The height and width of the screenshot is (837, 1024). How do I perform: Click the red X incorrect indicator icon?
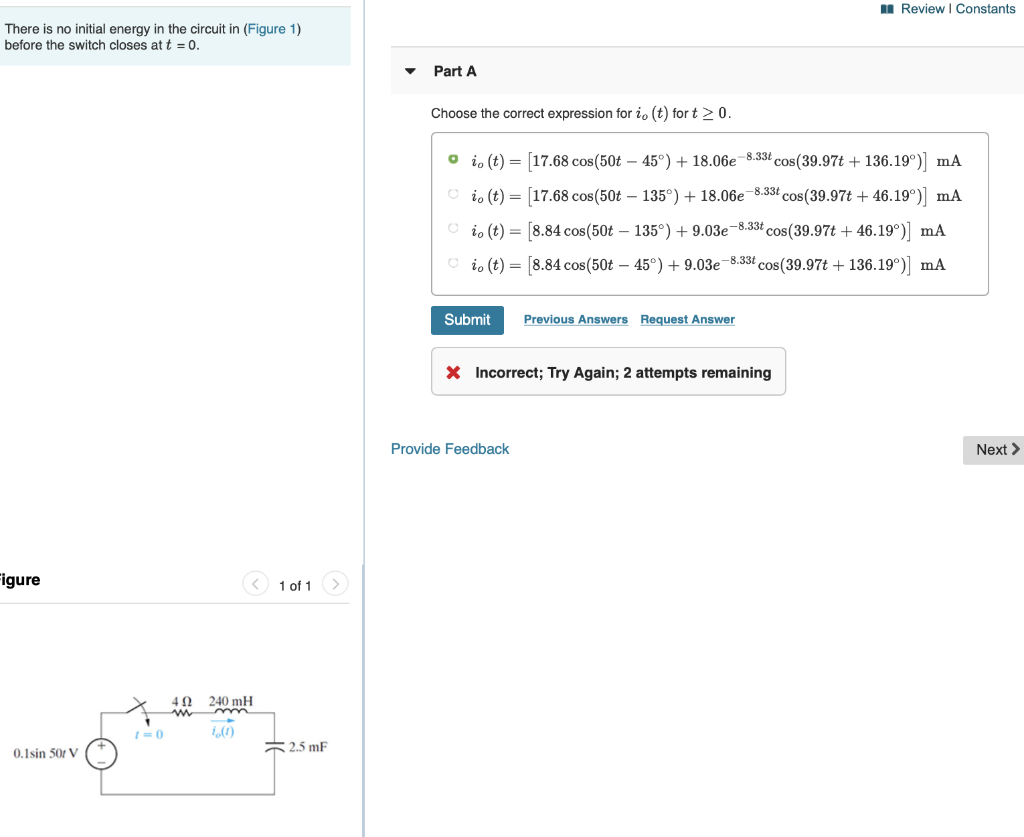[x=452, y=371]
